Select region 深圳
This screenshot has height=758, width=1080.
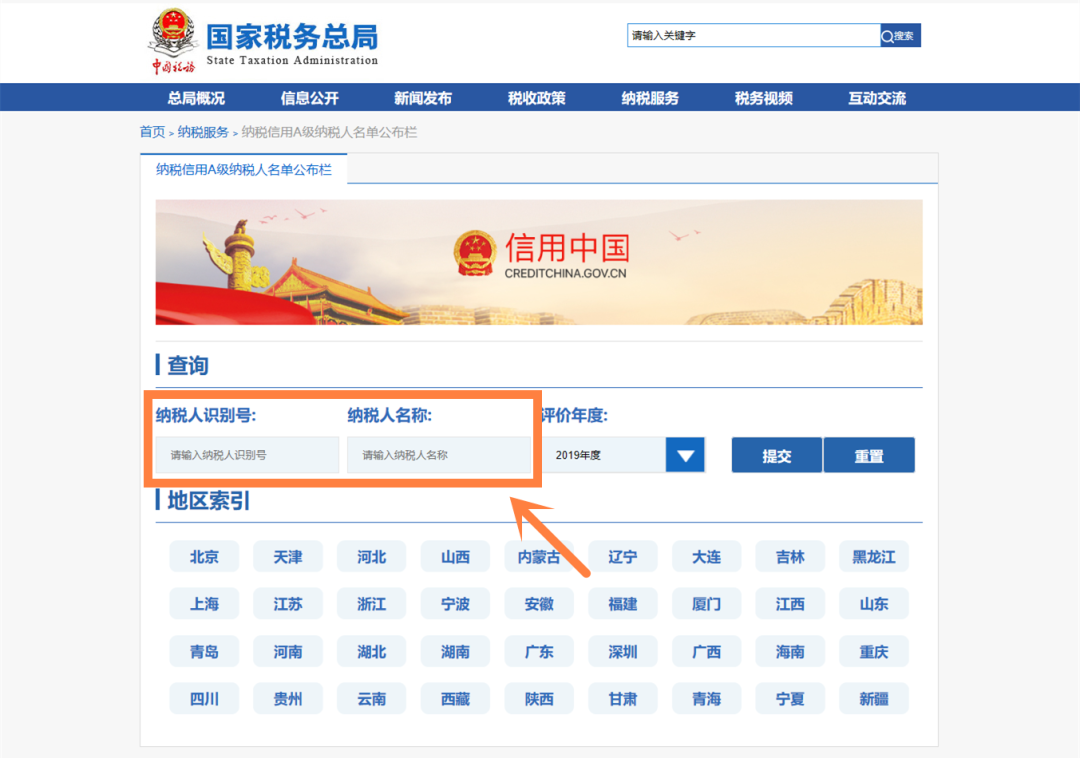[623, 651]
